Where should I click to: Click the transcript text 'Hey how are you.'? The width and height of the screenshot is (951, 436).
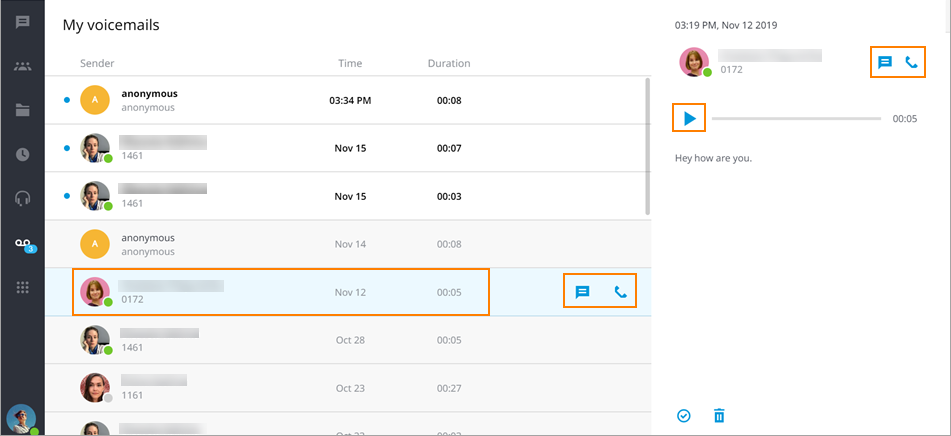[713, 158]
